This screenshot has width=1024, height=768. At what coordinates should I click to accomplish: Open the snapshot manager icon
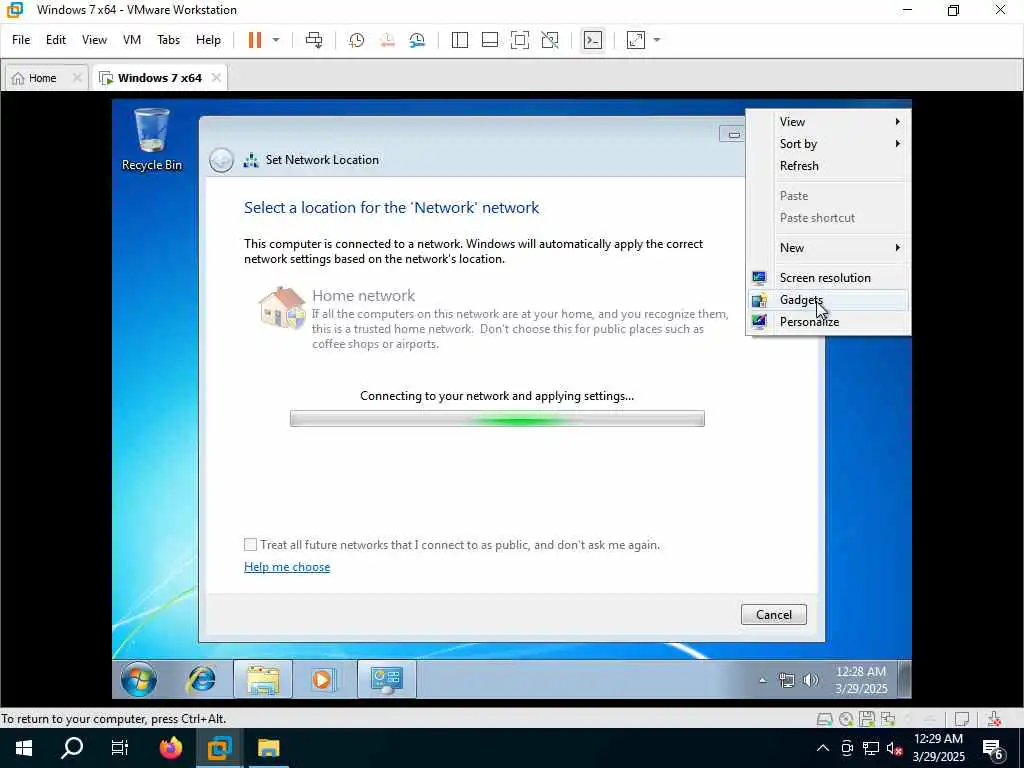417,40
